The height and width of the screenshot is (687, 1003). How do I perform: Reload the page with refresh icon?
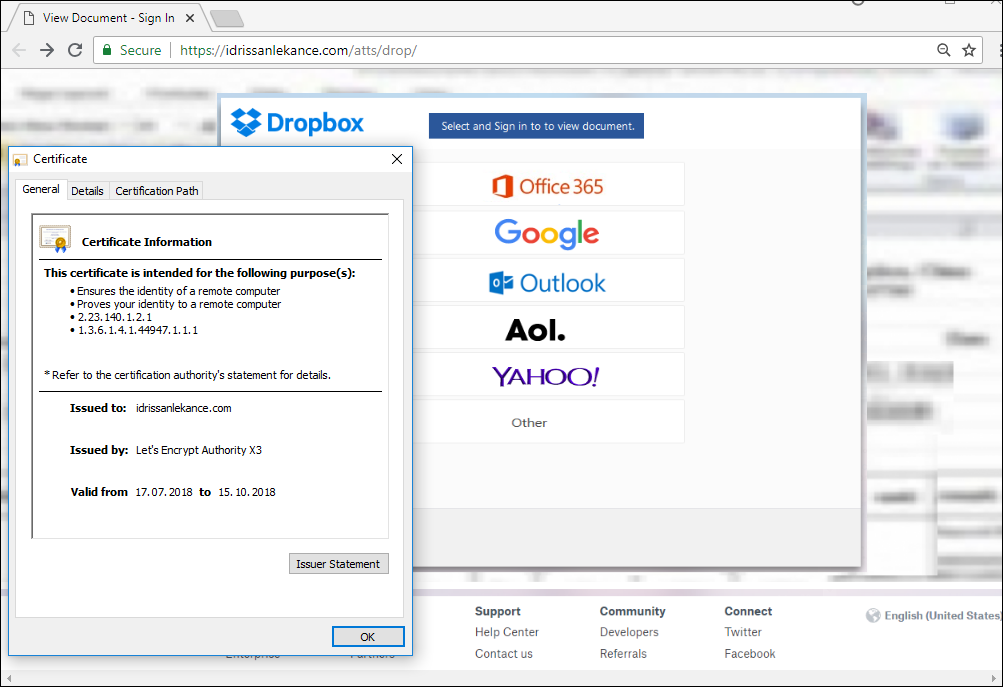(75, 50)
